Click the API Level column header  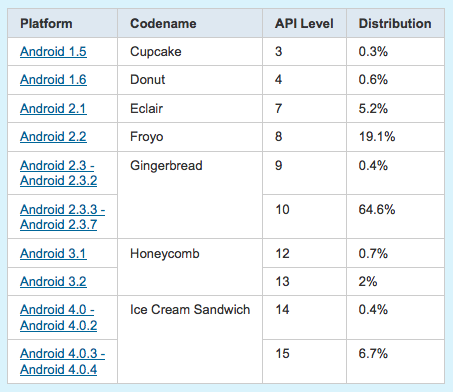304,23
